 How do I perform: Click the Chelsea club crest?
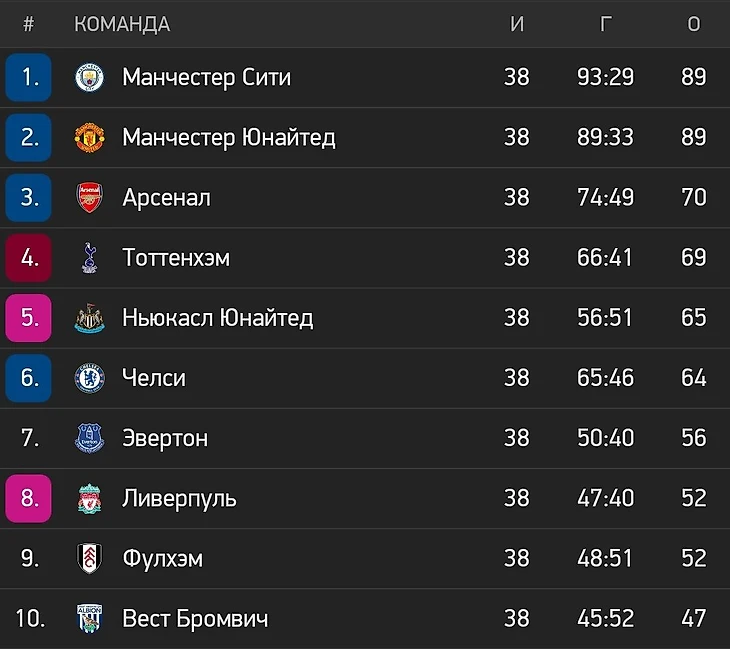tap(90, 378)
